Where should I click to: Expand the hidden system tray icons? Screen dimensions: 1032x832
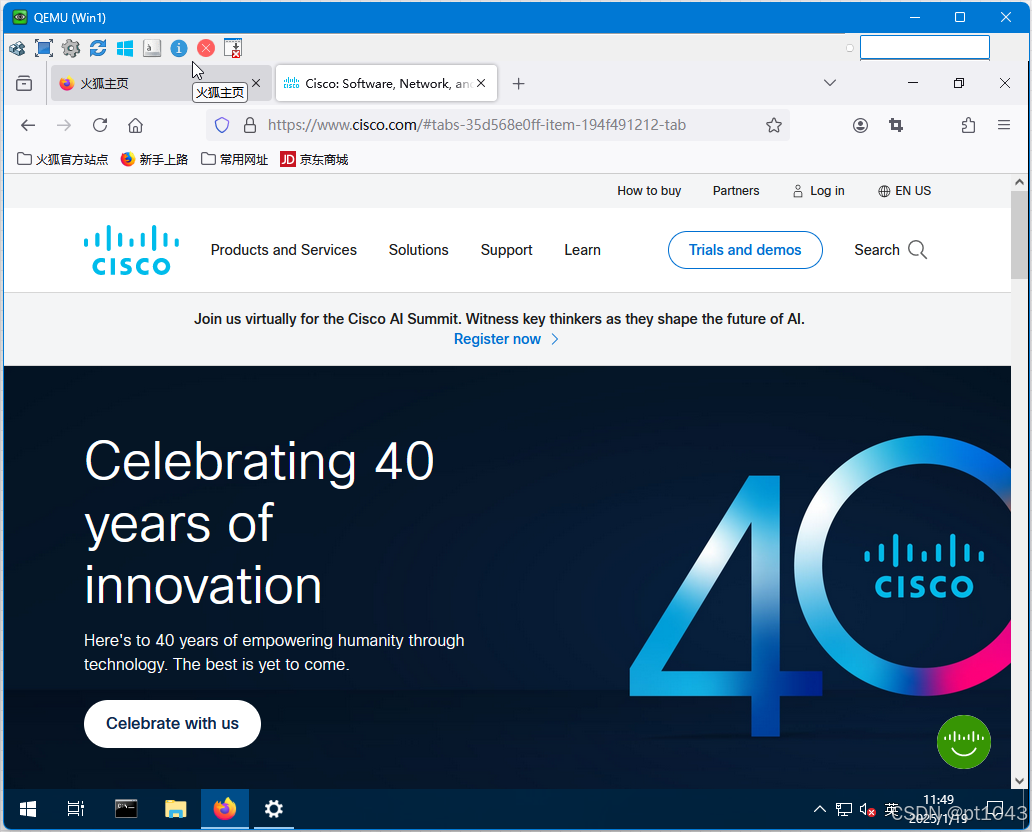pos(819,810)
